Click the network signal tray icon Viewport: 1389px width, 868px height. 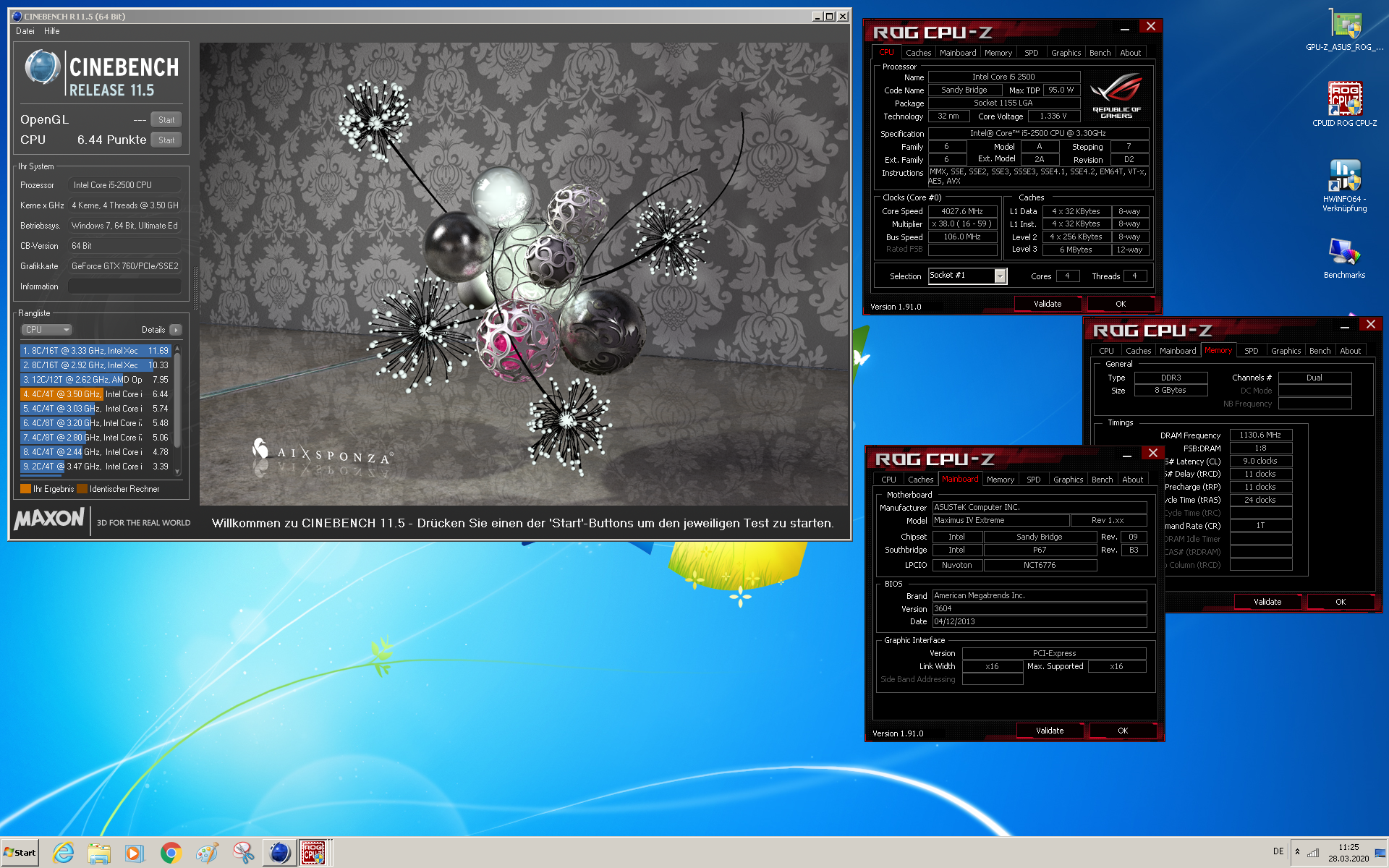pyautogui.click(x=1313, y=853)
